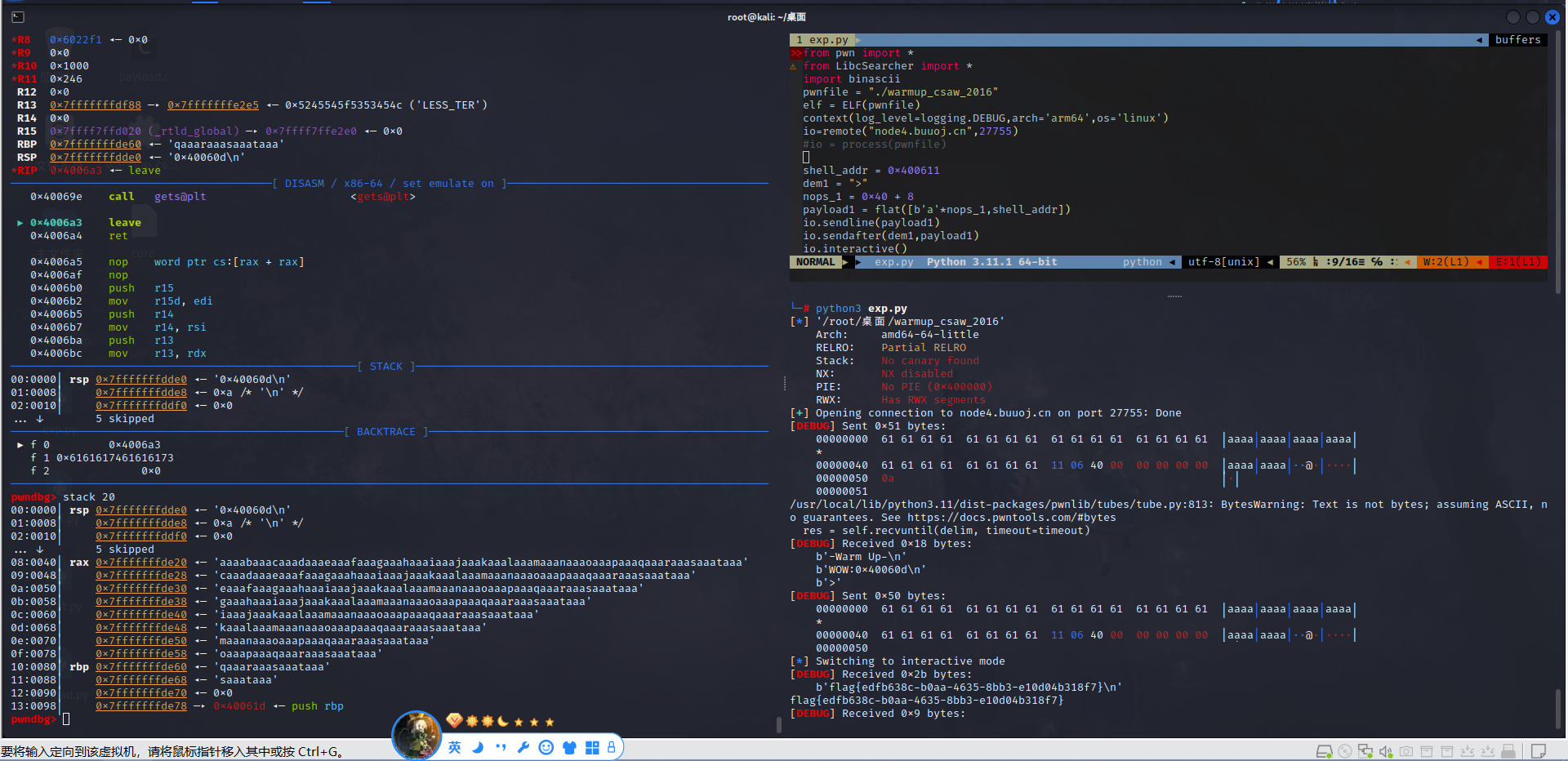This screenshot has width=1568, height=761.
Task: Click the stack address 0x7fffffffdde0 beside RSP register
Action: point(95,158)
